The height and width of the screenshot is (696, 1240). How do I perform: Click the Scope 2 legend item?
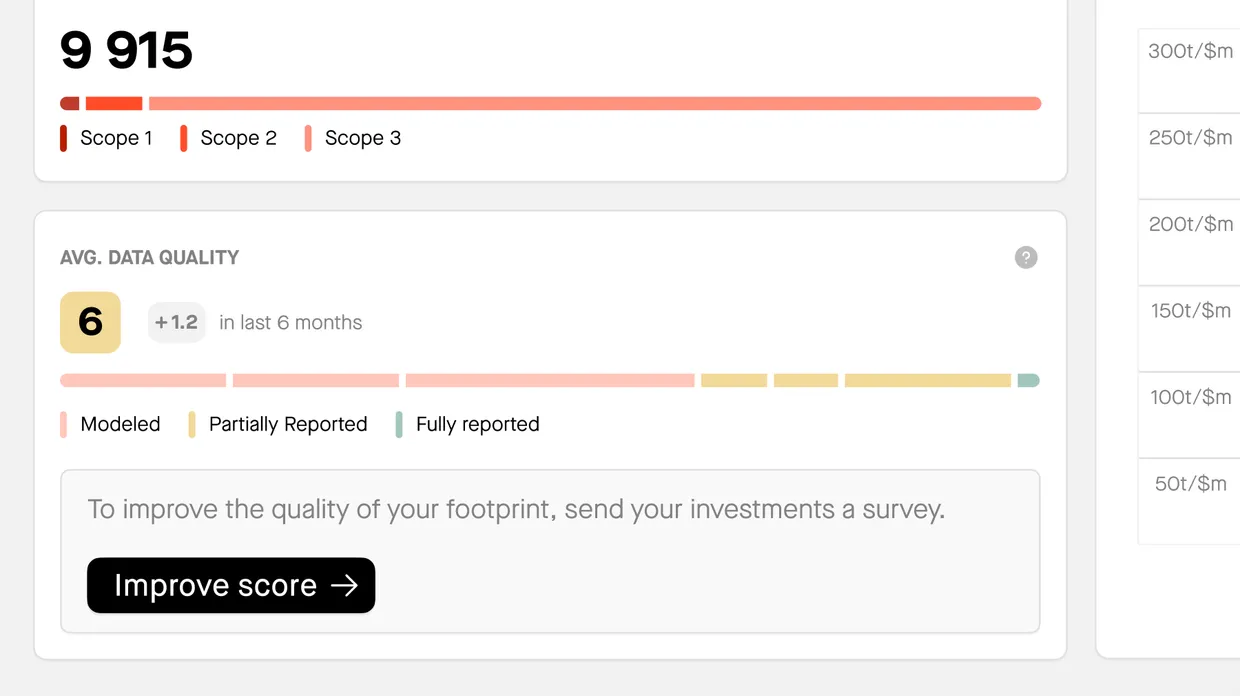coord(229,138)
